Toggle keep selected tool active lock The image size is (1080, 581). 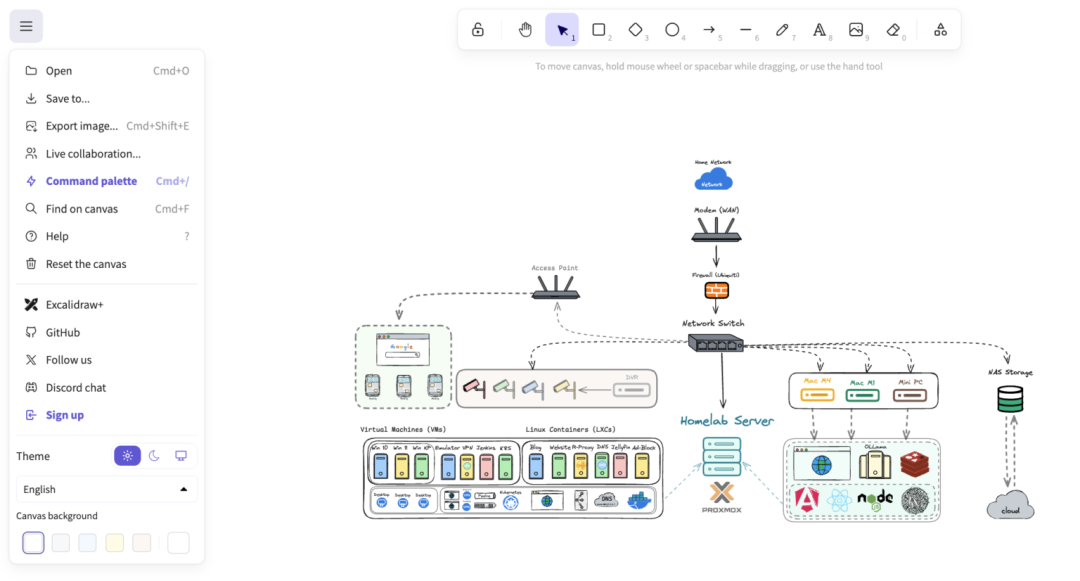point(478,29)
